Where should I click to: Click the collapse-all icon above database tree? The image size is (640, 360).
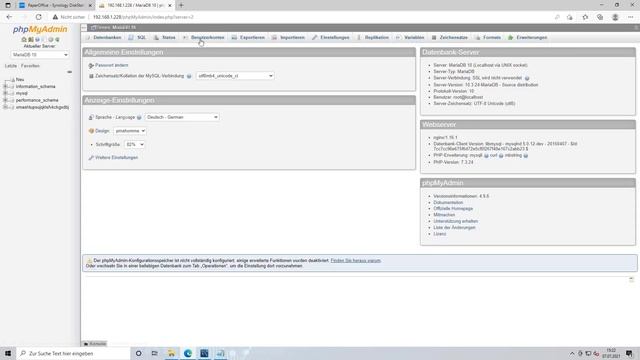[69, 72]
